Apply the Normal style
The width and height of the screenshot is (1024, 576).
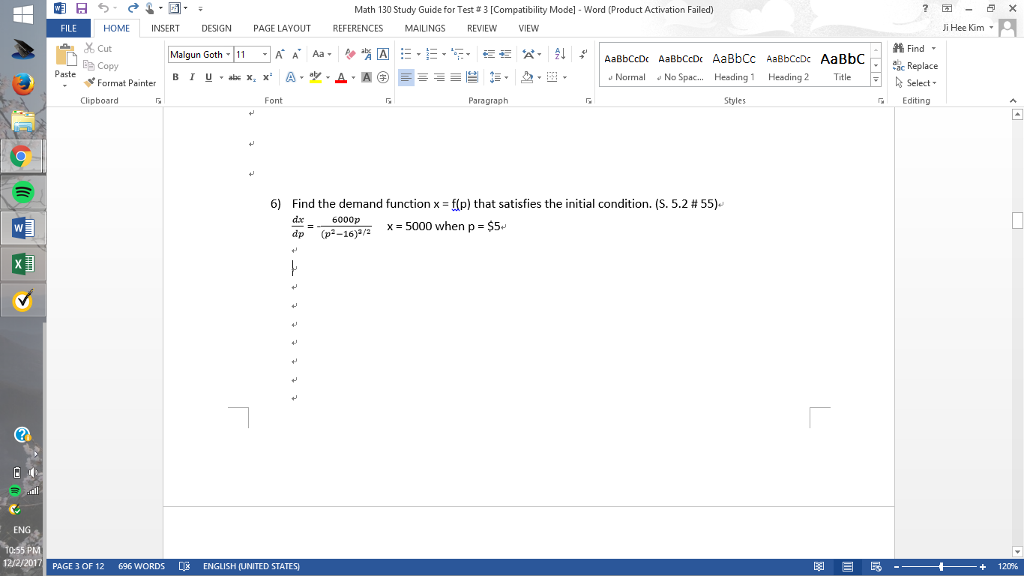click(x=626, y=67)
